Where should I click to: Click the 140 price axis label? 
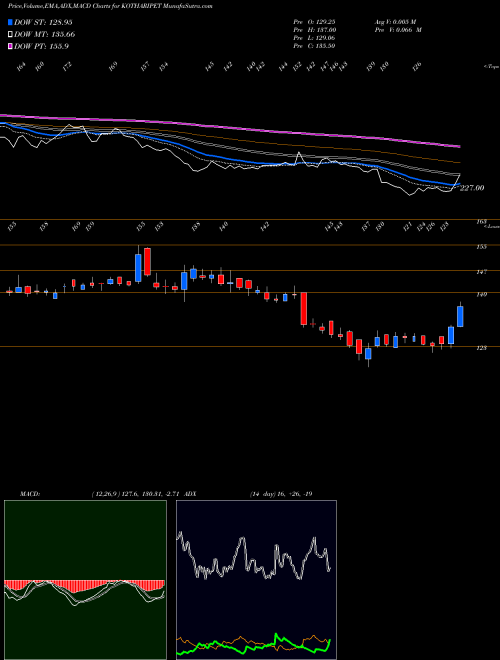coord(481,295)
